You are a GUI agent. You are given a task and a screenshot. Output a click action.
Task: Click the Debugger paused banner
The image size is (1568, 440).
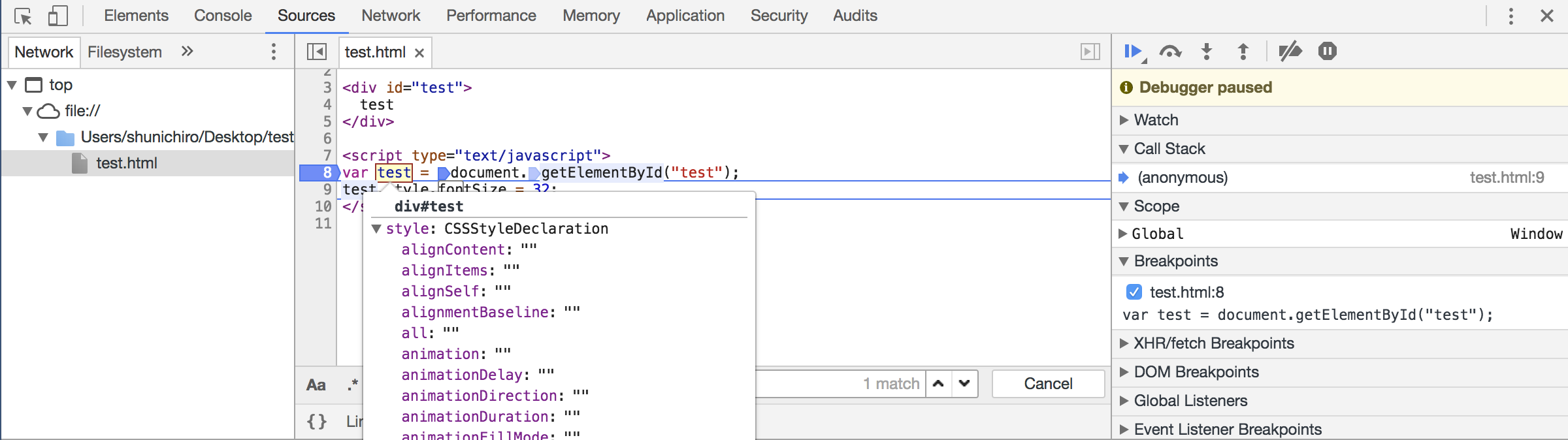pyautogui.click(x=1339, y=87)
